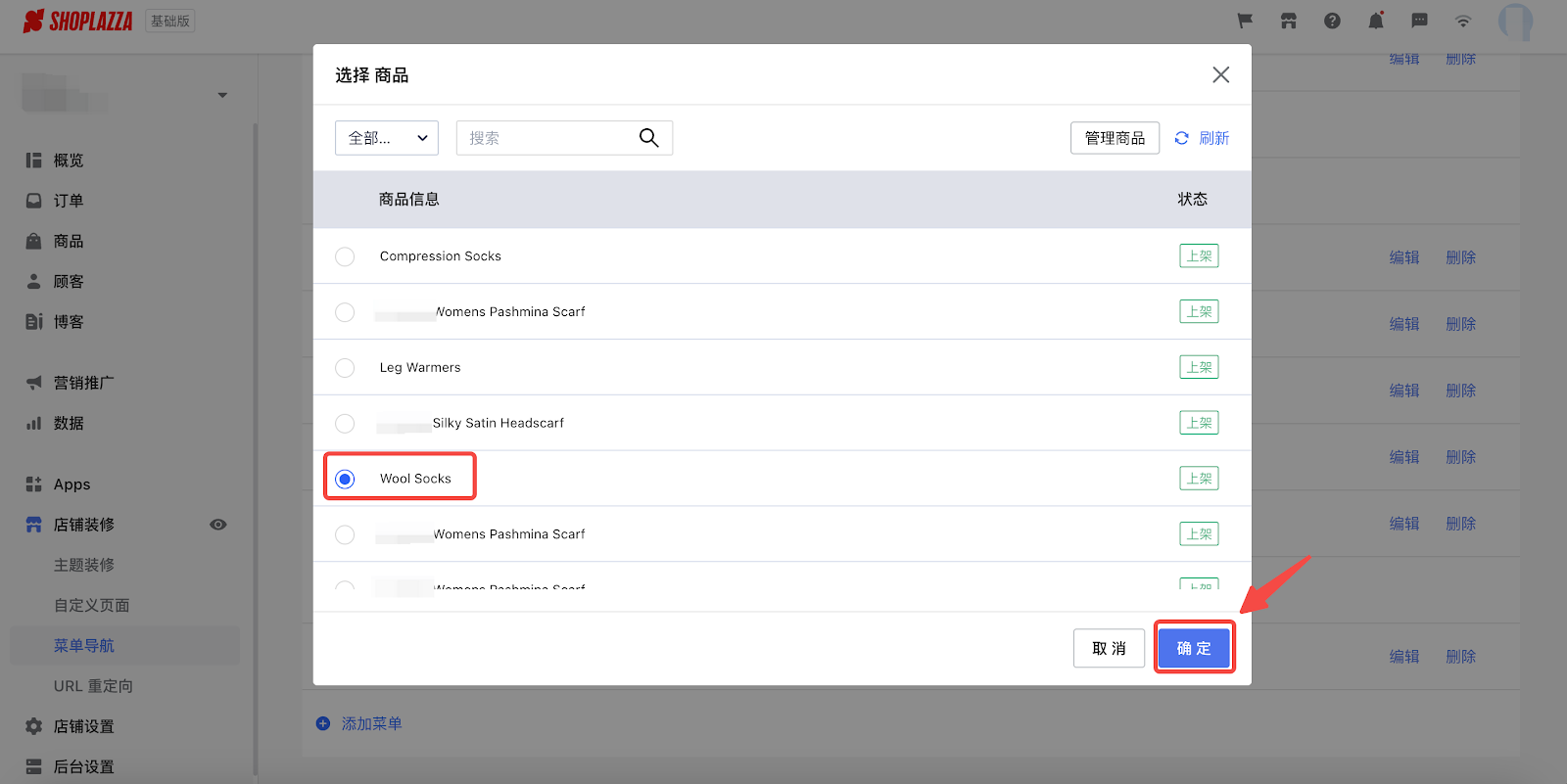Click the 订单 sidebar icon
Viewport: 1567px width, 784px height.
pos(34,201)
